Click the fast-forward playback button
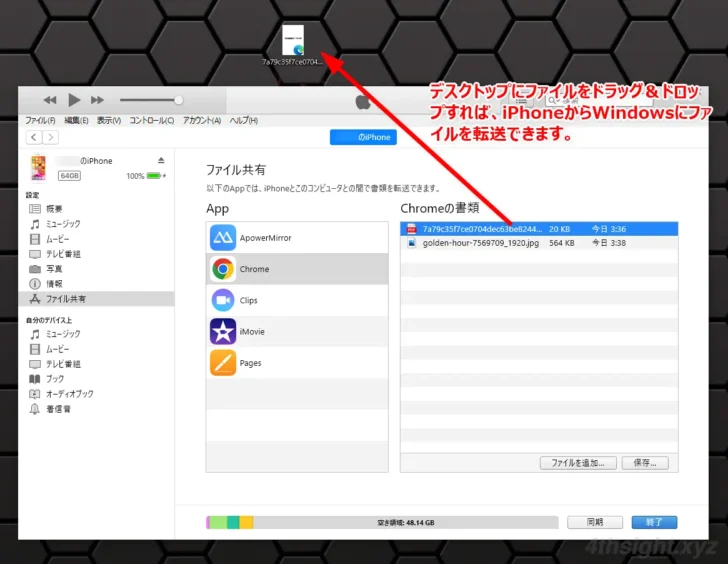 tap(97, 100)
